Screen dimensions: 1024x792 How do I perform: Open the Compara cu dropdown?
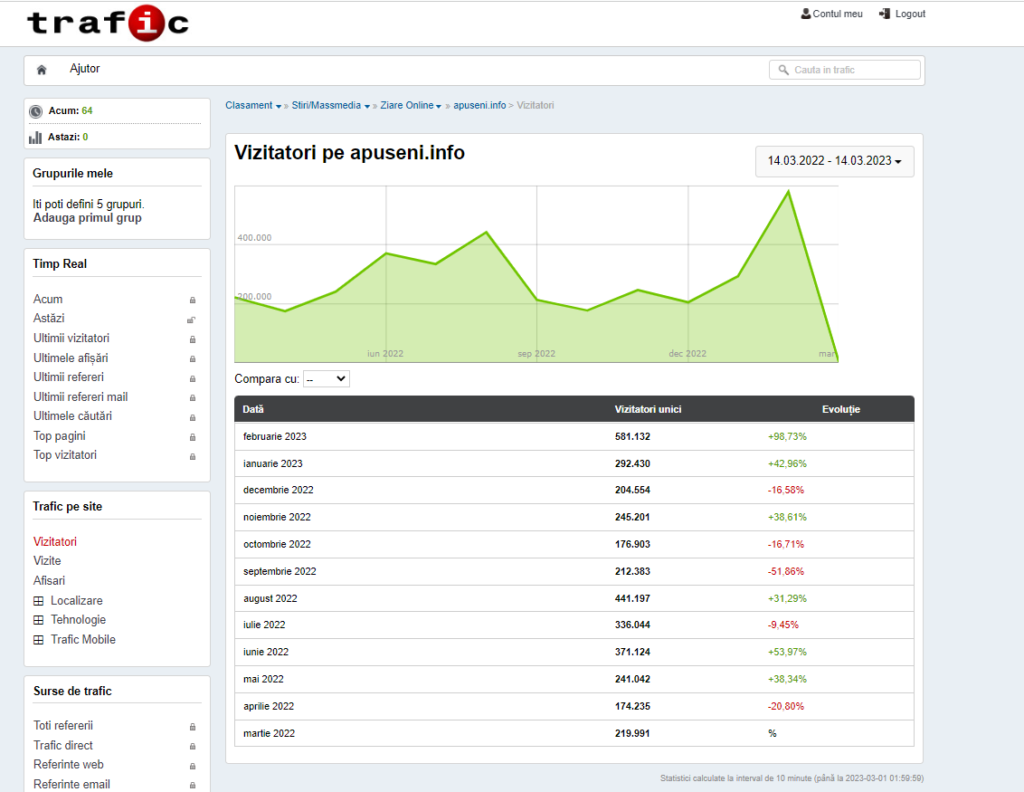click(327, 379)
